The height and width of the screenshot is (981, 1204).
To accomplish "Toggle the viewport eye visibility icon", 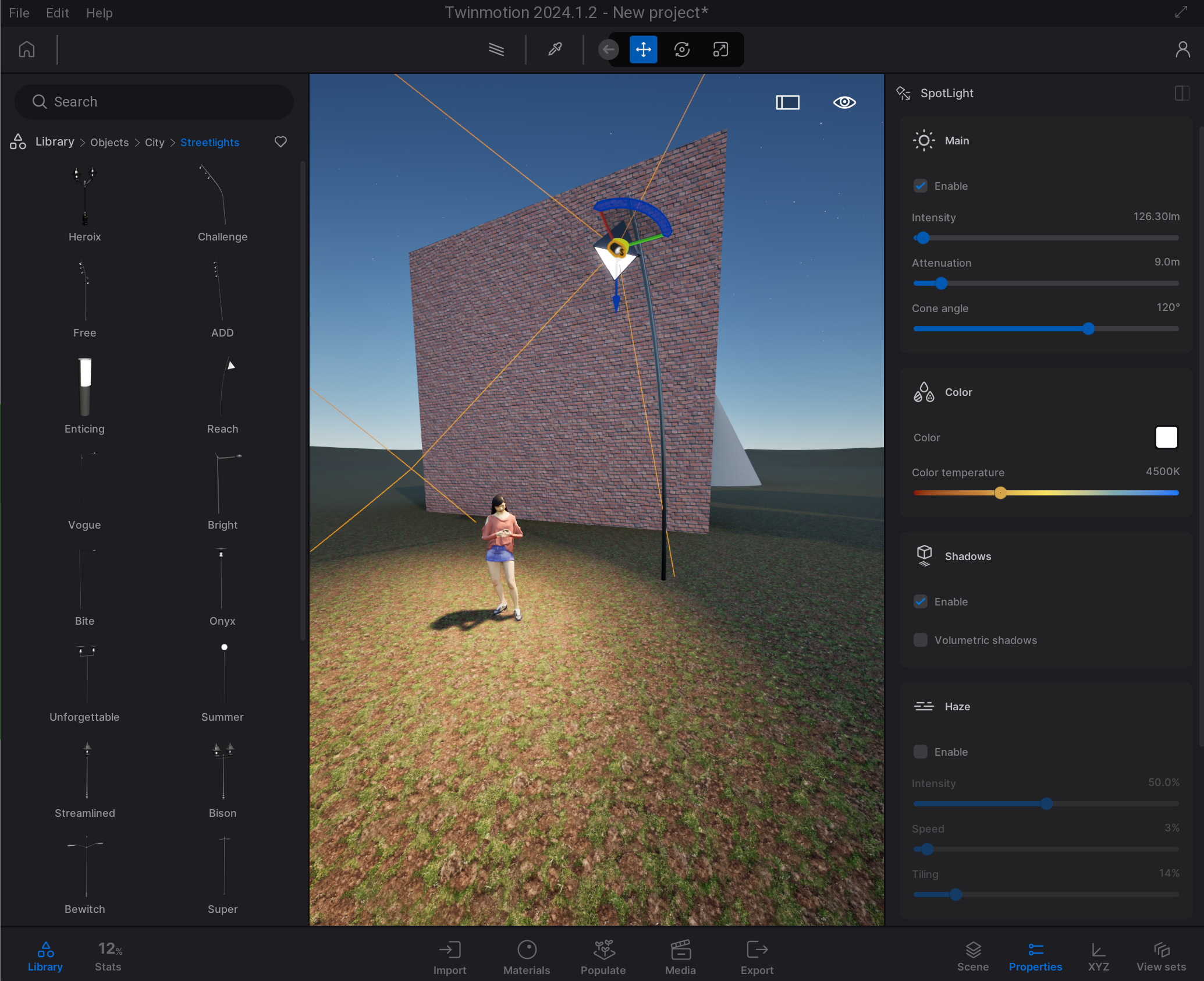I will (844, 102).
